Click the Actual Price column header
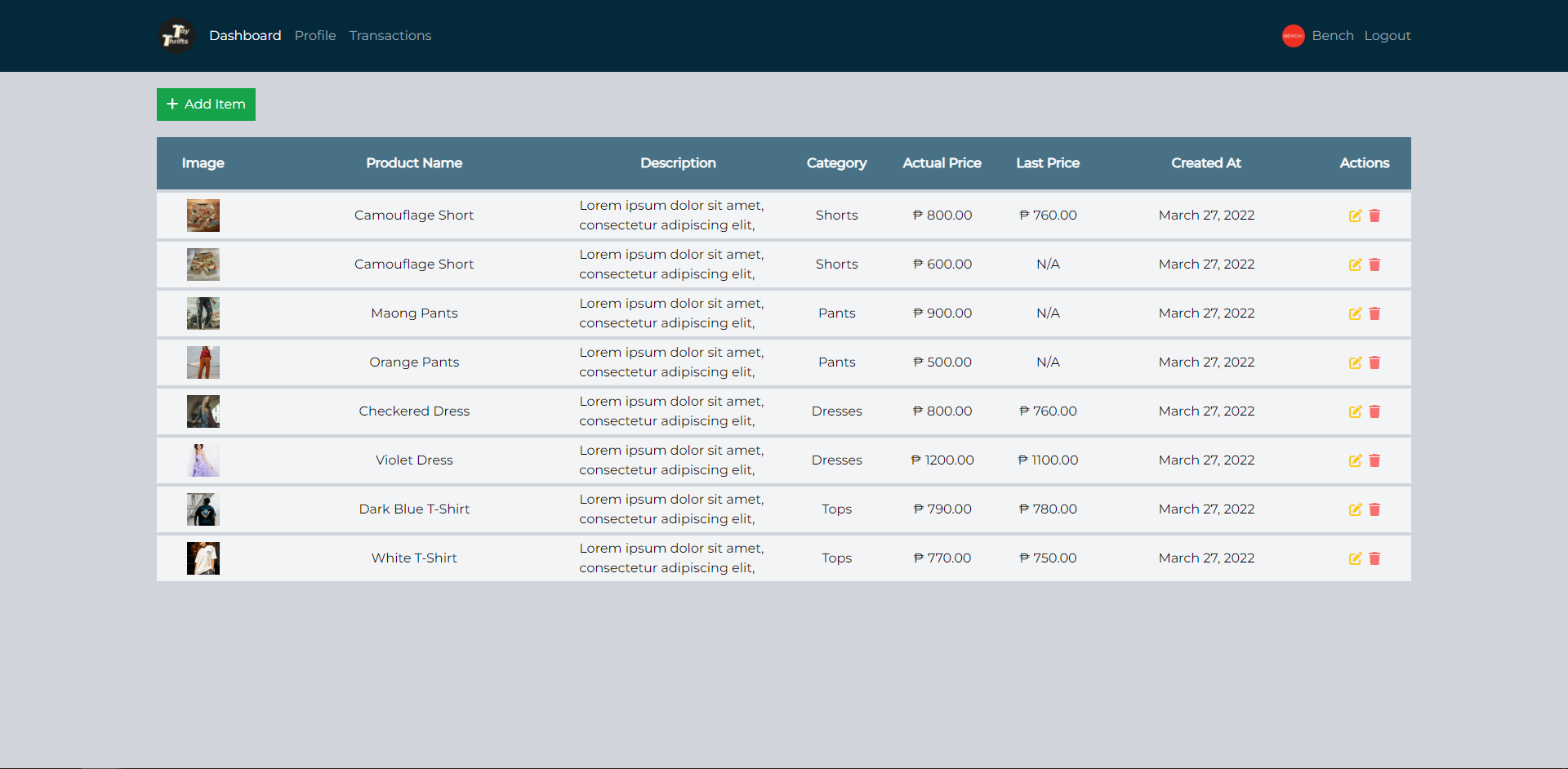This screenshot has width=1568, height=769. point(942,163)
